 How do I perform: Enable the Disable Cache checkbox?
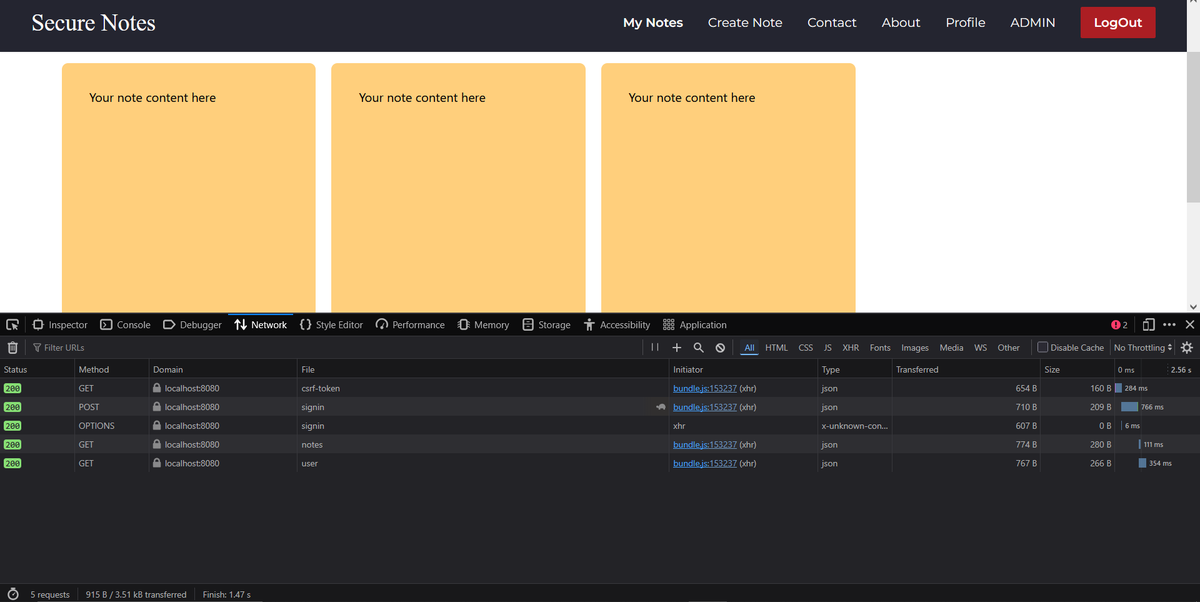pos(1043,348)
